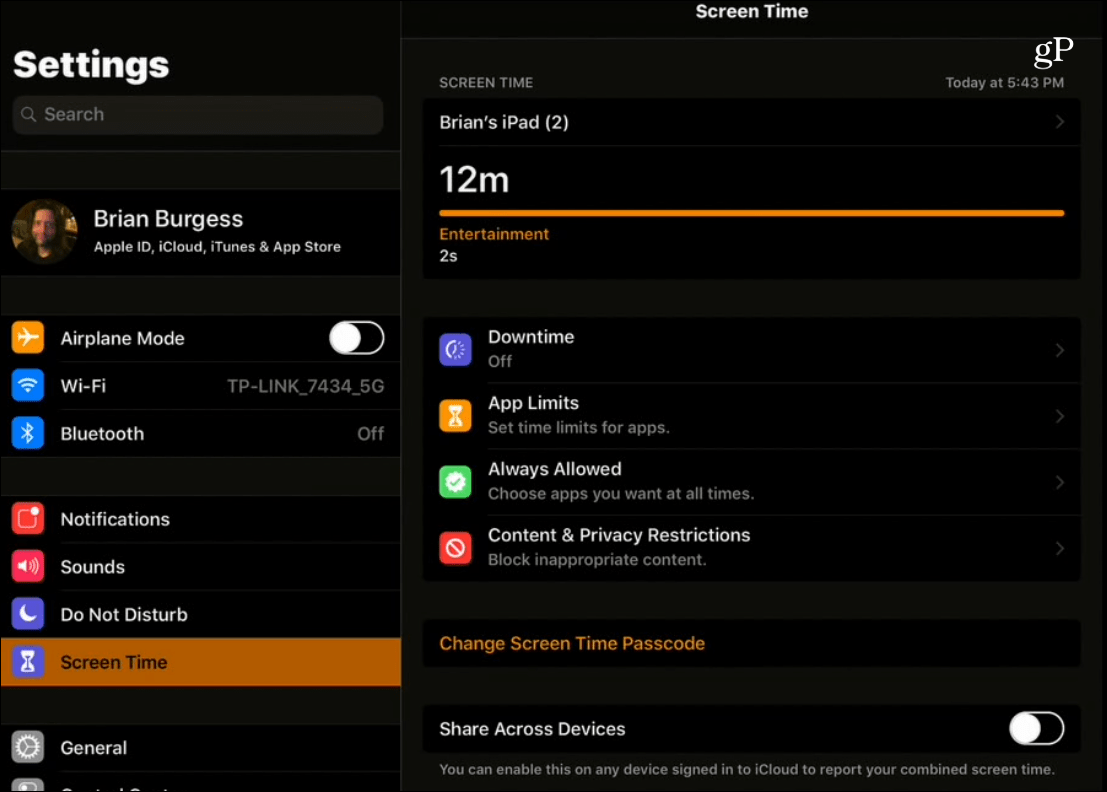Click the orange Entertainment usage bar
1107x792 pixels.
751,212
